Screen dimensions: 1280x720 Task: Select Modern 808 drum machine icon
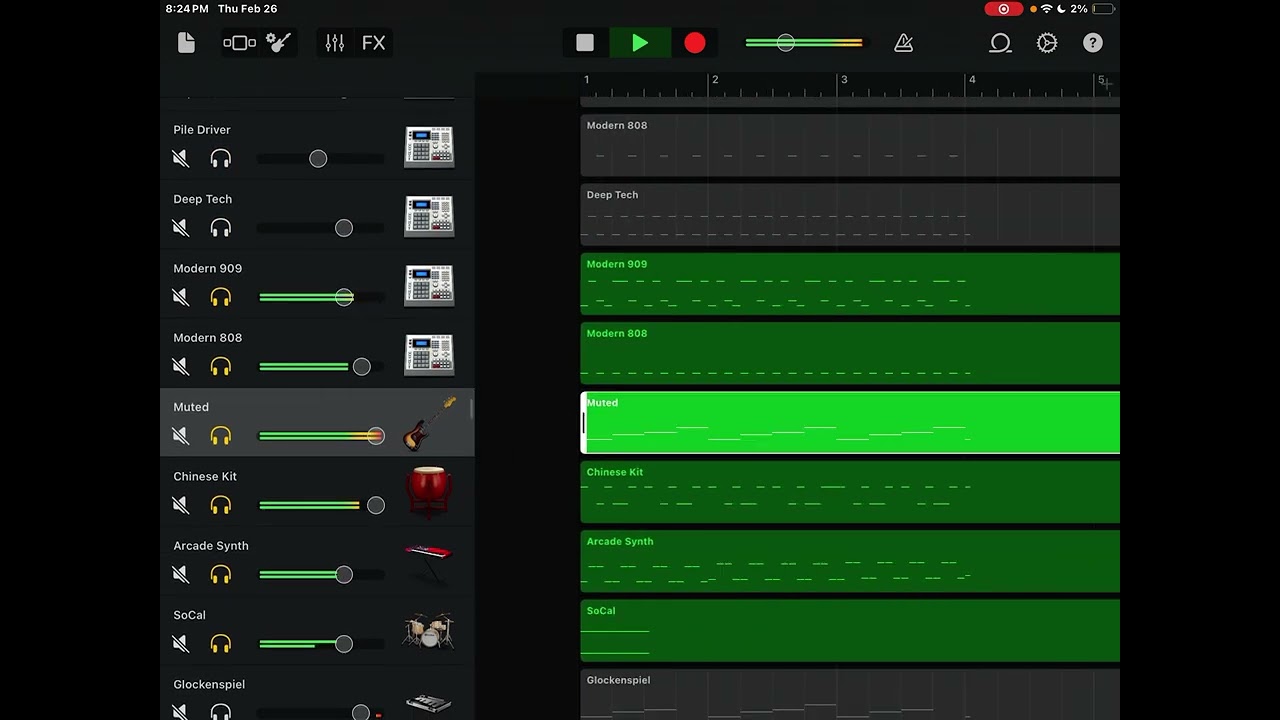429,355
